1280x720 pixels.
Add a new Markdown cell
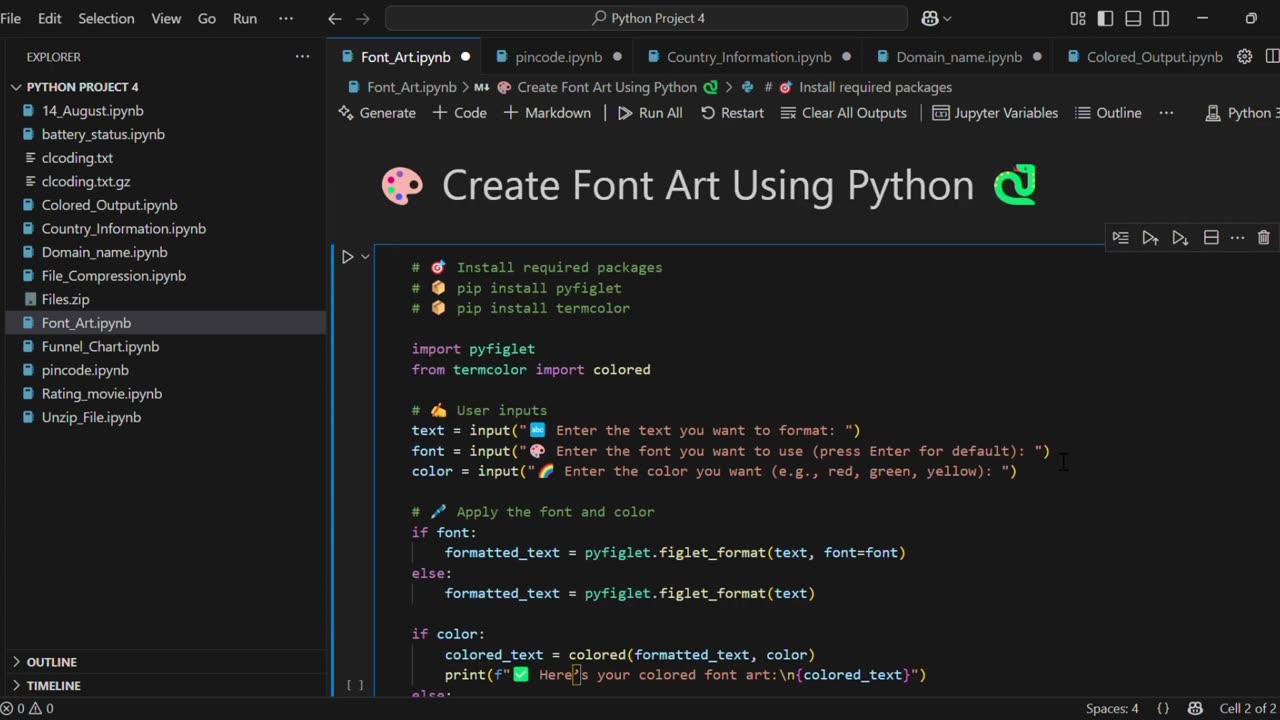click(x=547, y=113)
